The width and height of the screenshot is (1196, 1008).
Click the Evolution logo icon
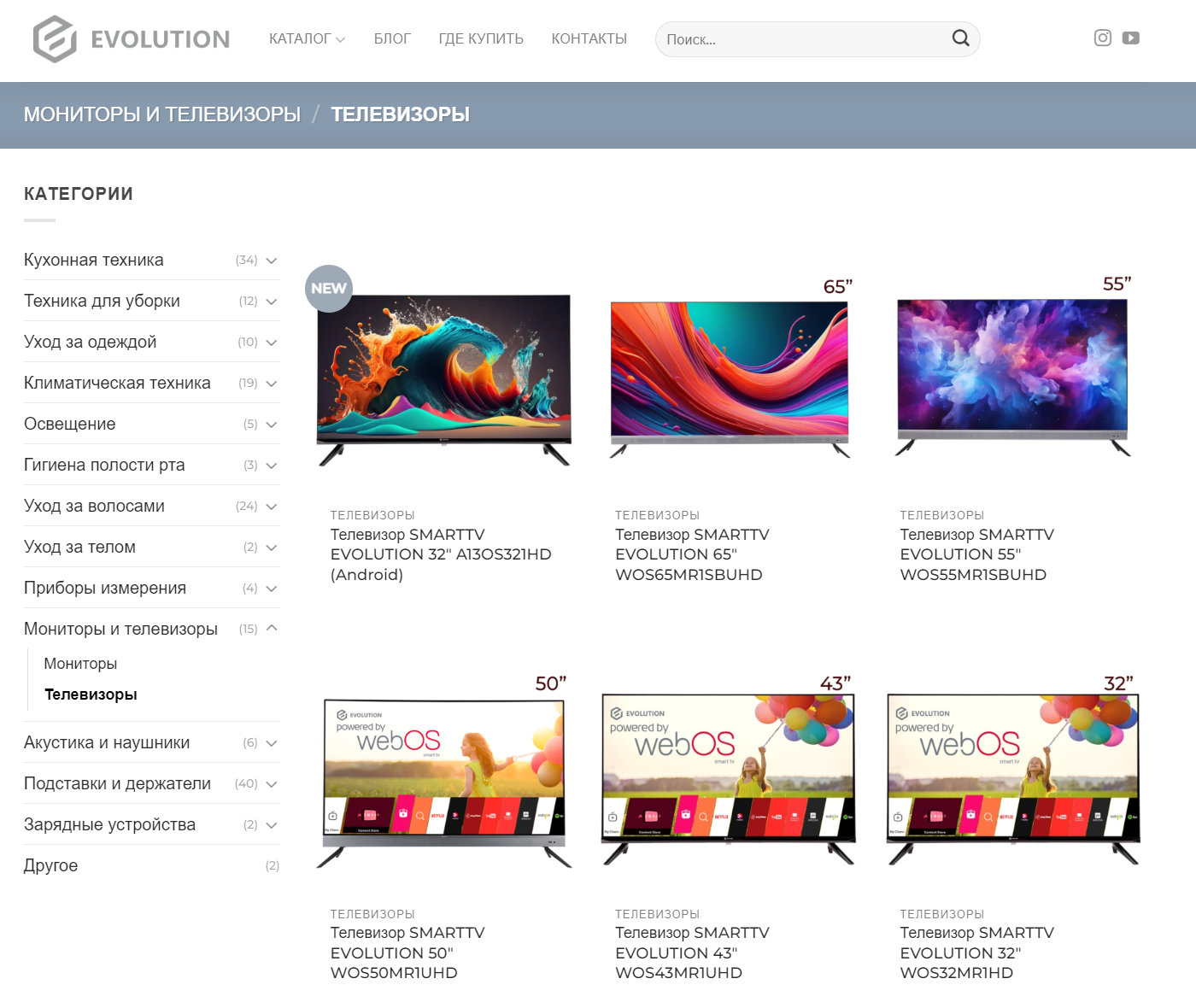(55, 39)
